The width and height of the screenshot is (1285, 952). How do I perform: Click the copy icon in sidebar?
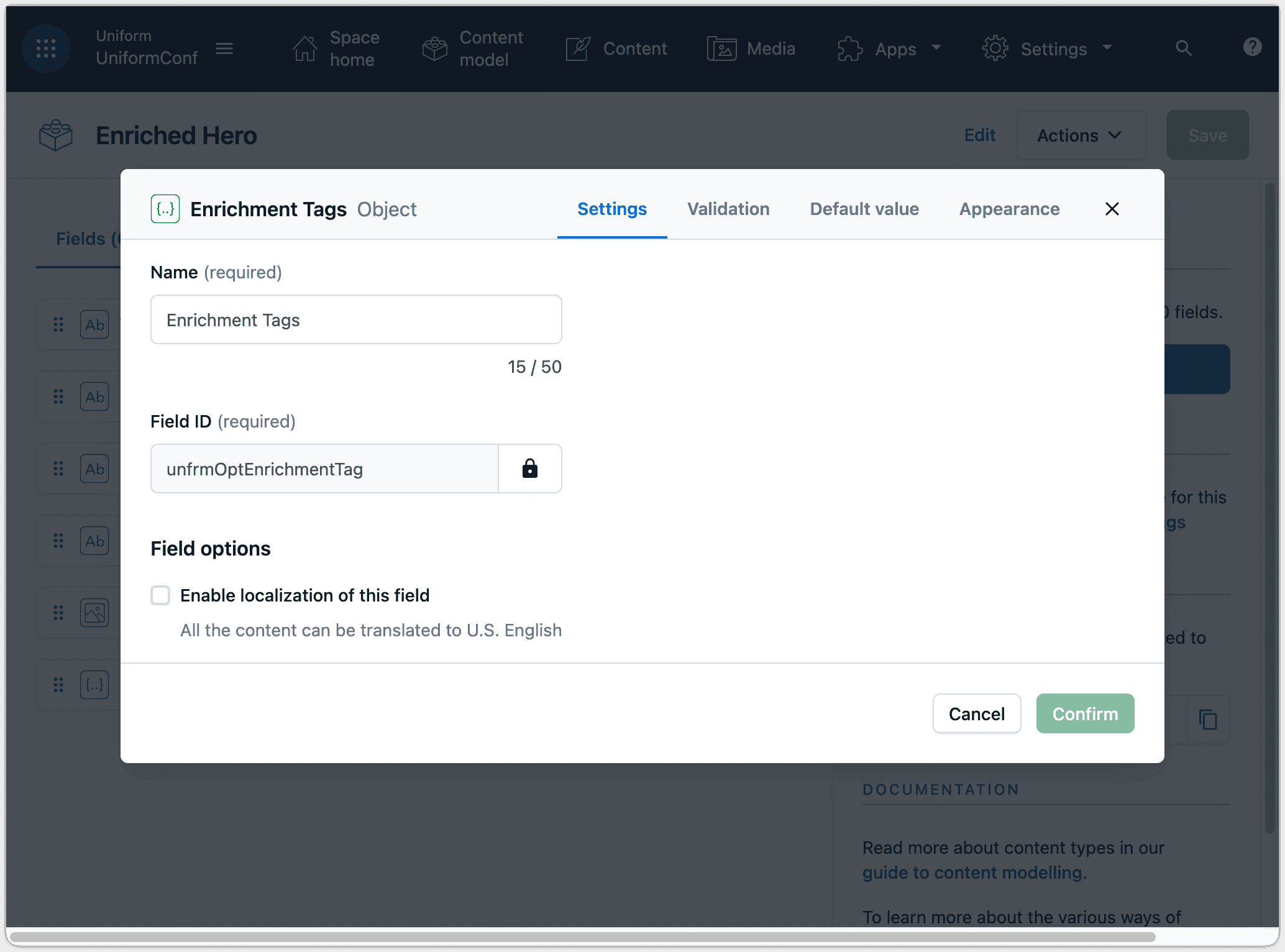[x=1208, y=720]
